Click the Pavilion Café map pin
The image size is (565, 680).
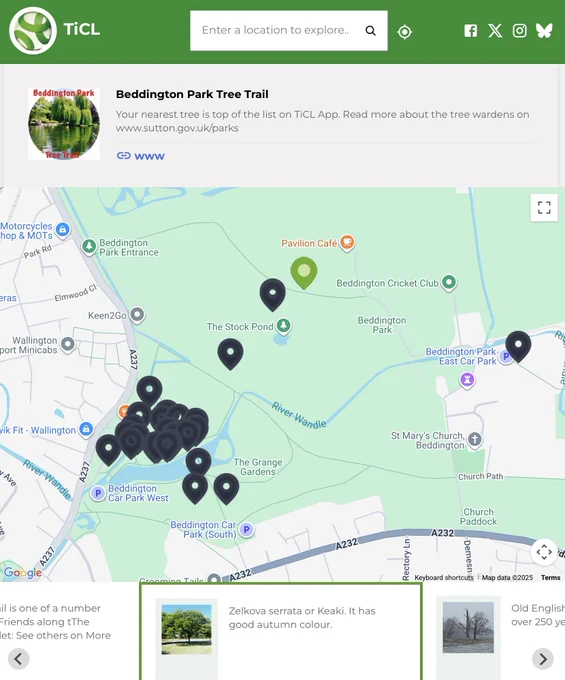pos(347,242)
